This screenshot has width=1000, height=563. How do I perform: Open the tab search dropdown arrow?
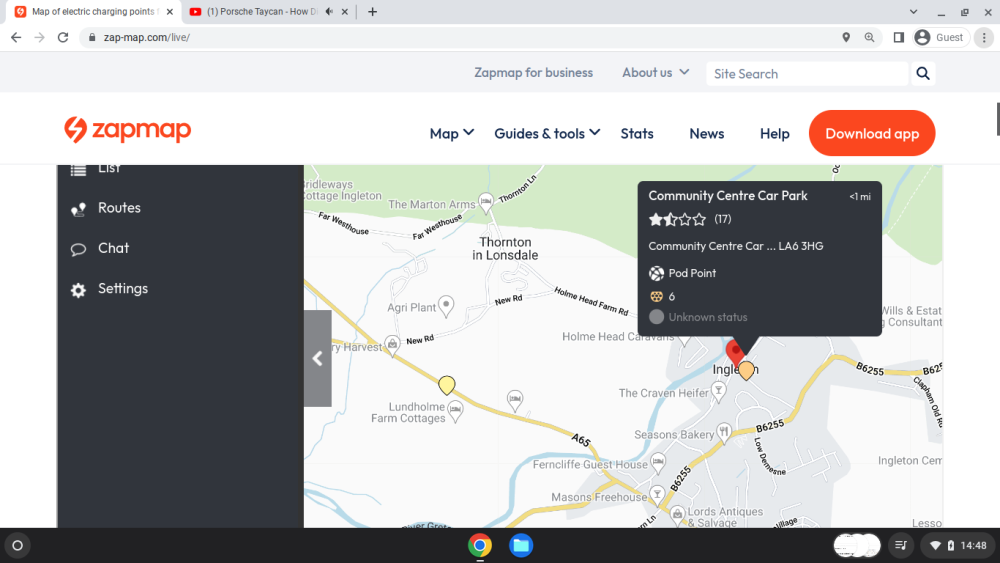913,11
